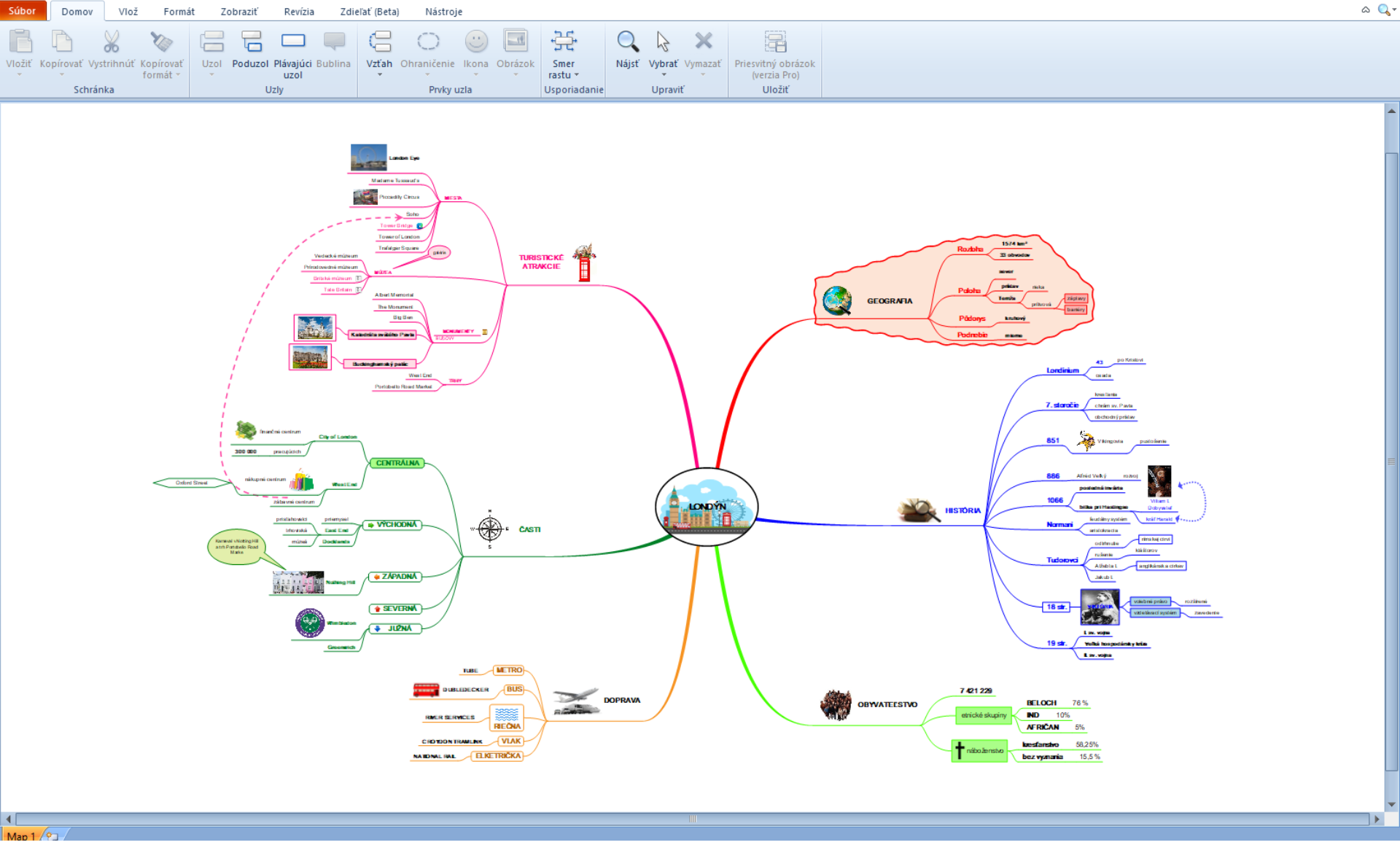Click the central LONDÝN node
This screenshot has height=845, width=1400.
click(707, 507)
